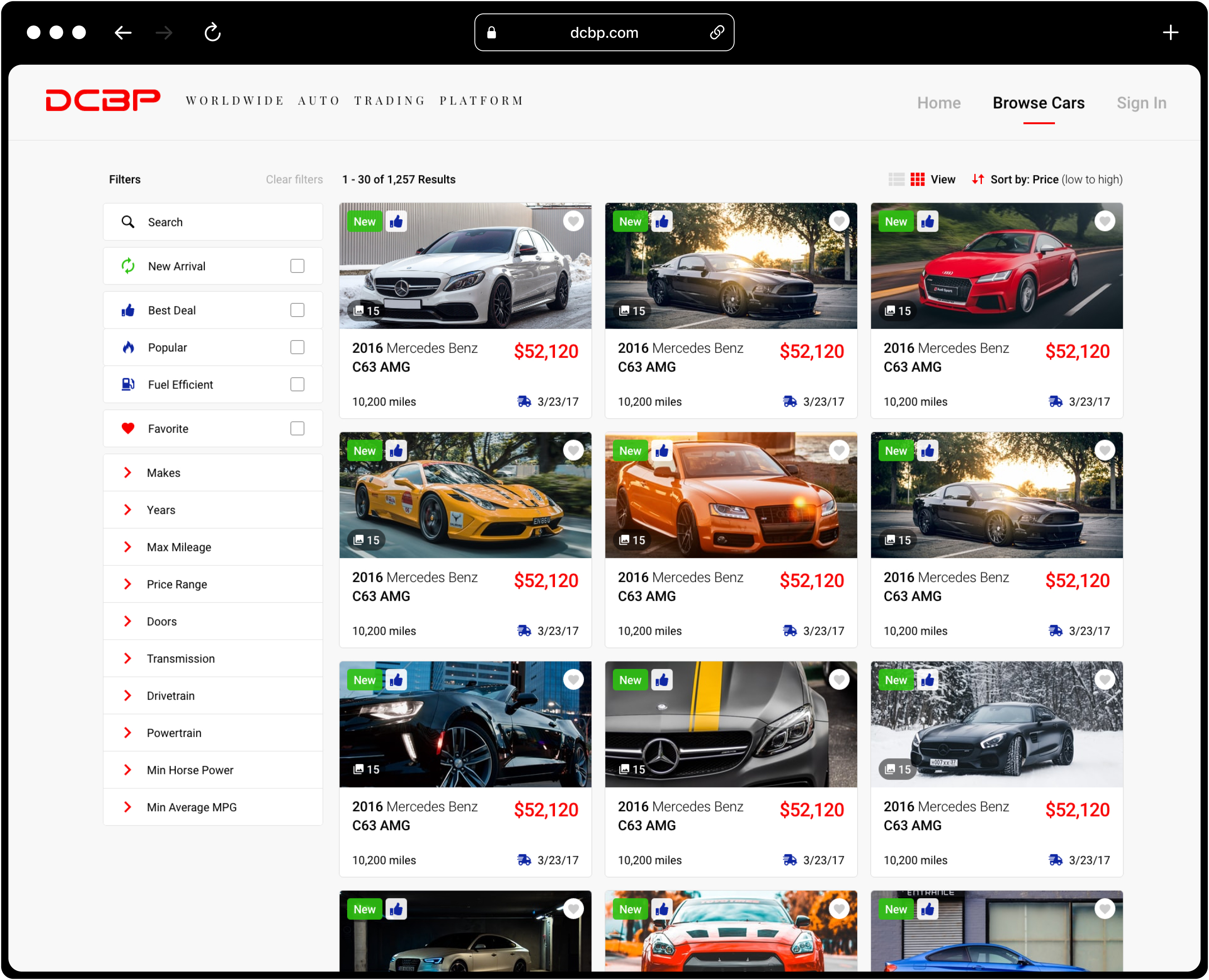Go back with browser back arrow
Image resolution: width=1209 pixels, height=980 pixels.
tap(123, 33)
